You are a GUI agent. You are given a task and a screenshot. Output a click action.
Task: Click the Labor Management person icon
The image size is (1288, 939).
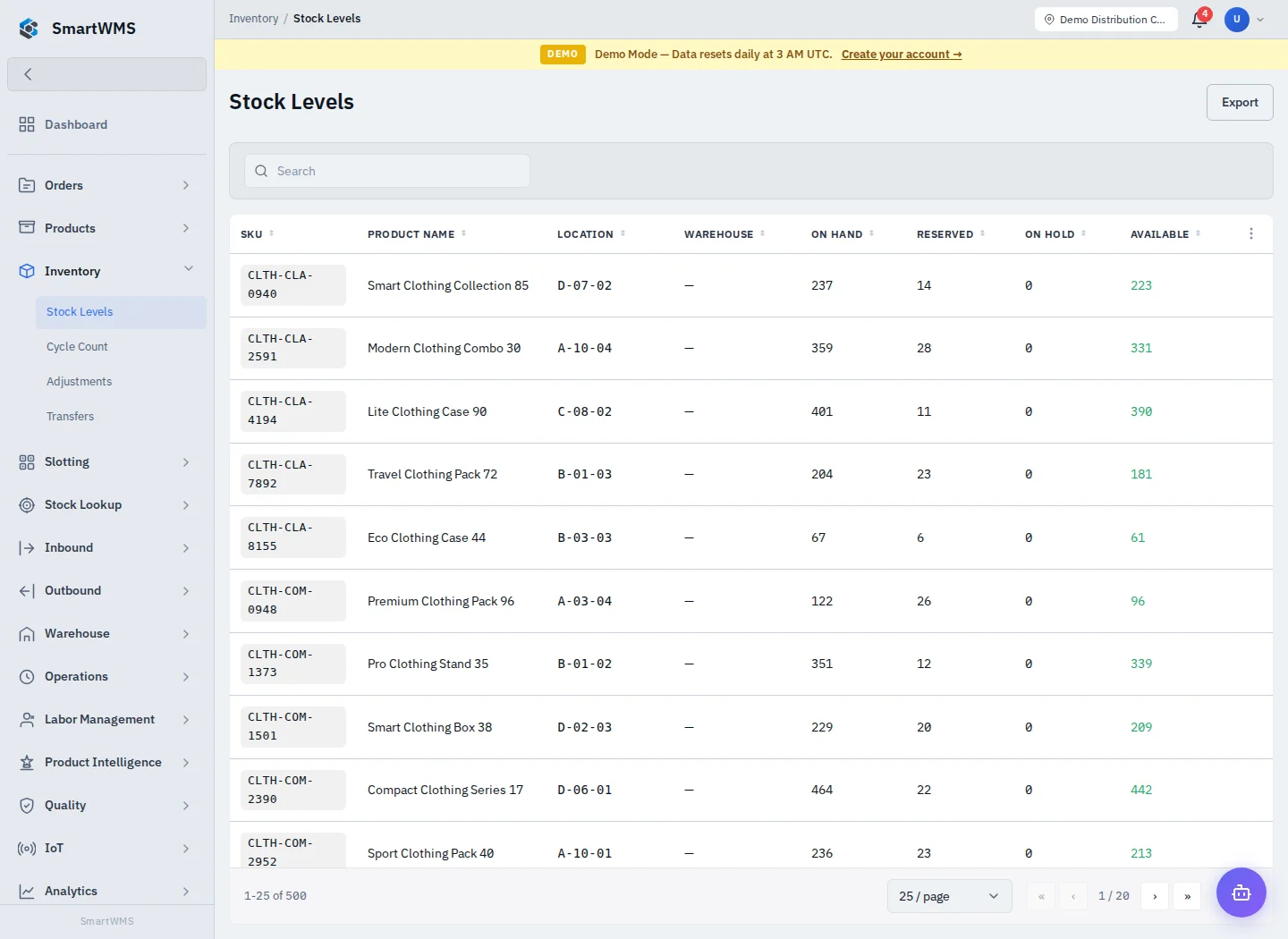27,719
